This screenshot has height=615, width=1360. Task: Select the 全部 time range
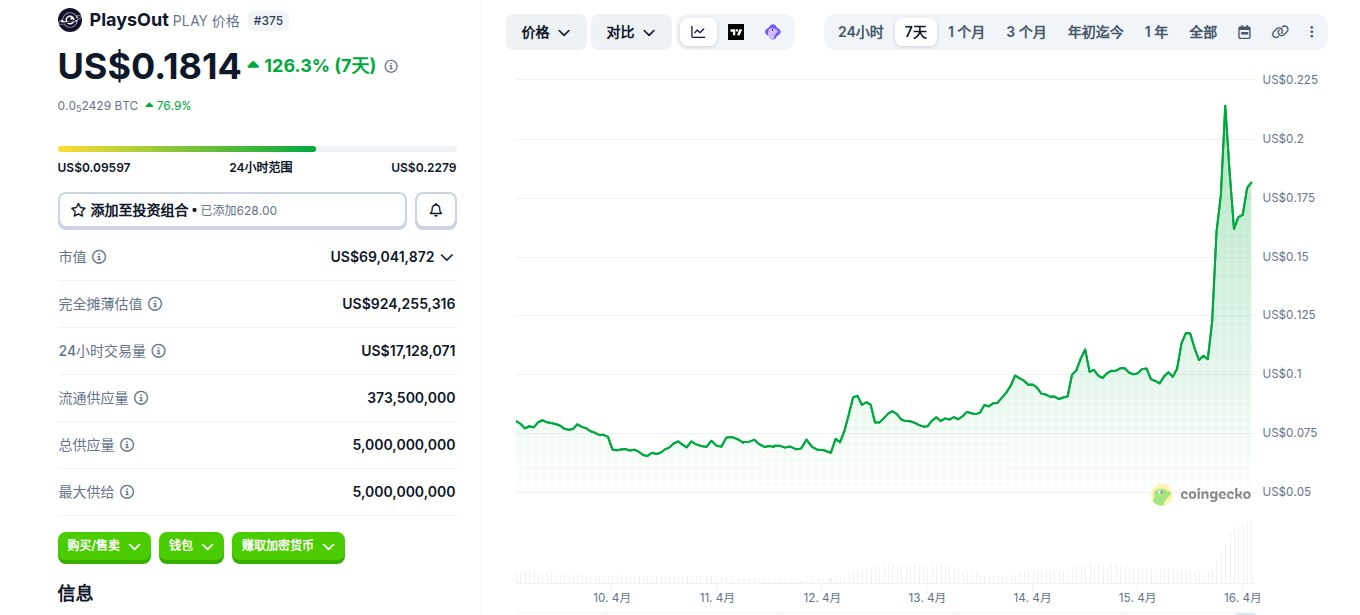1203,32
